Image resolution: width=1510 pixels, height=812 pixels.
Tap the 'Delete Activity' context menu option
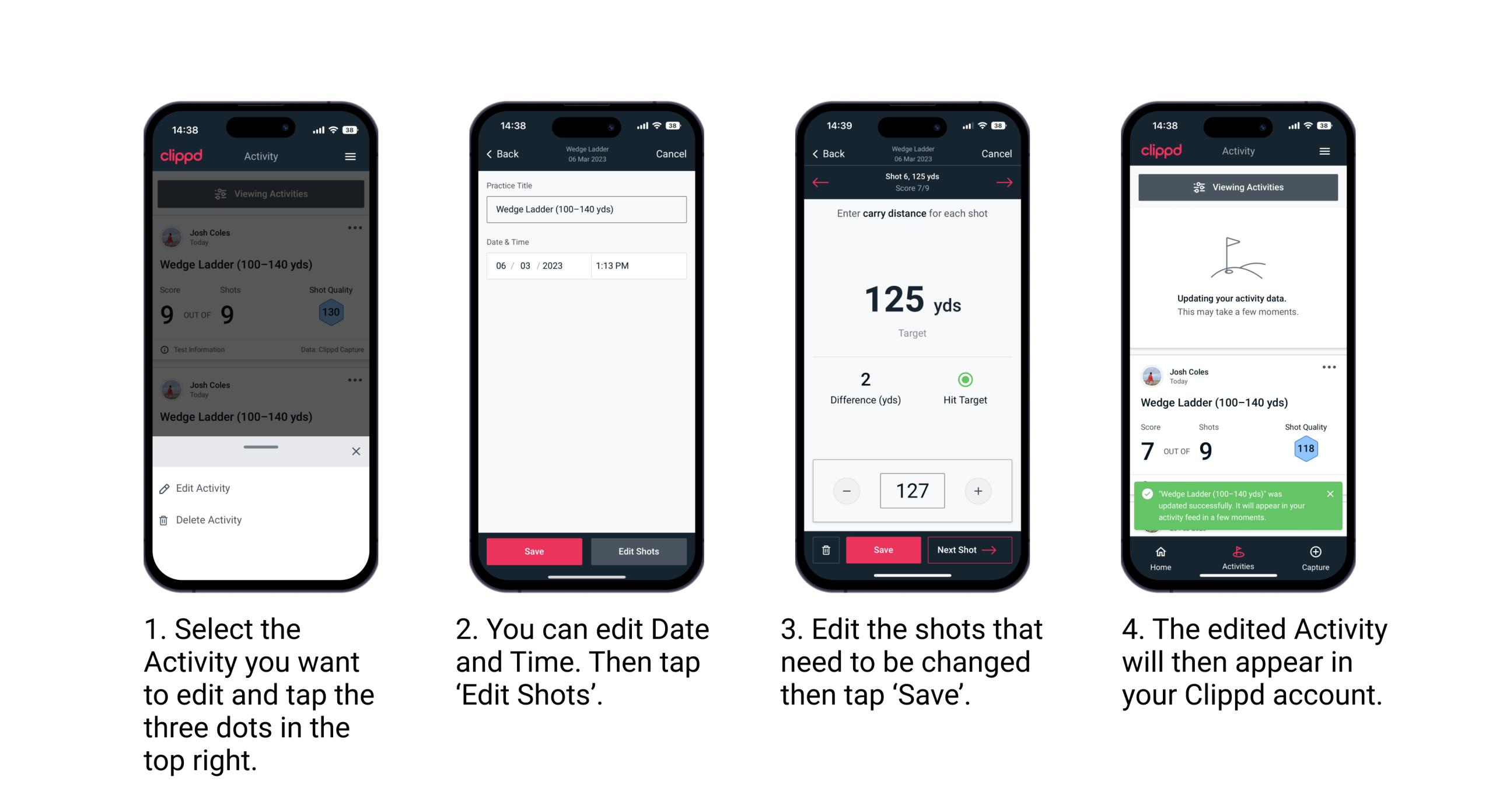pyautogui.click(x=209, y=519)
